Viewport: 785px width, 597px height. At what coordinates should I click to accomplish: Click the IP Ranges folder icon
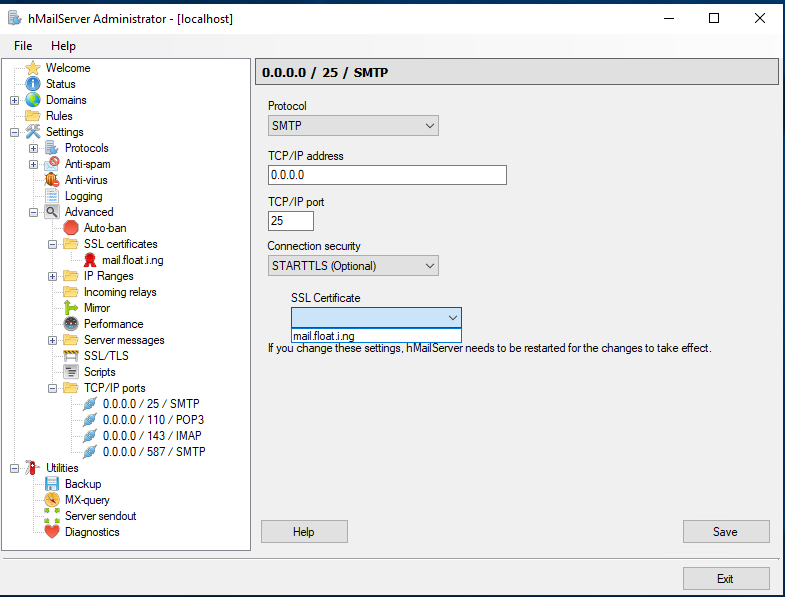coord(71,276)
